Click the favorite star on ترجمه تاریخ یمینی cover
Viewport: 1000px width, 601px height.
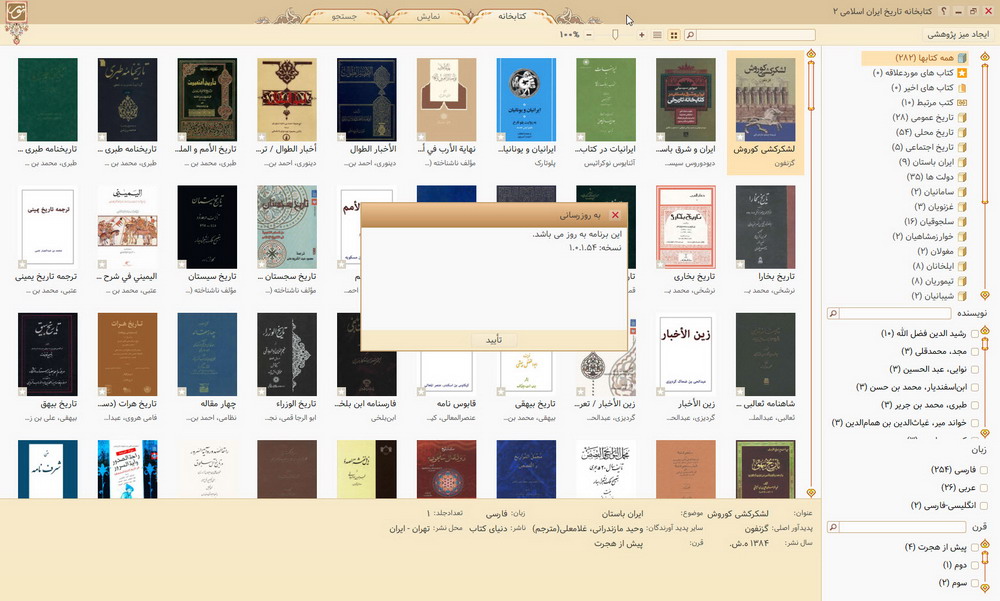[22, 264]
